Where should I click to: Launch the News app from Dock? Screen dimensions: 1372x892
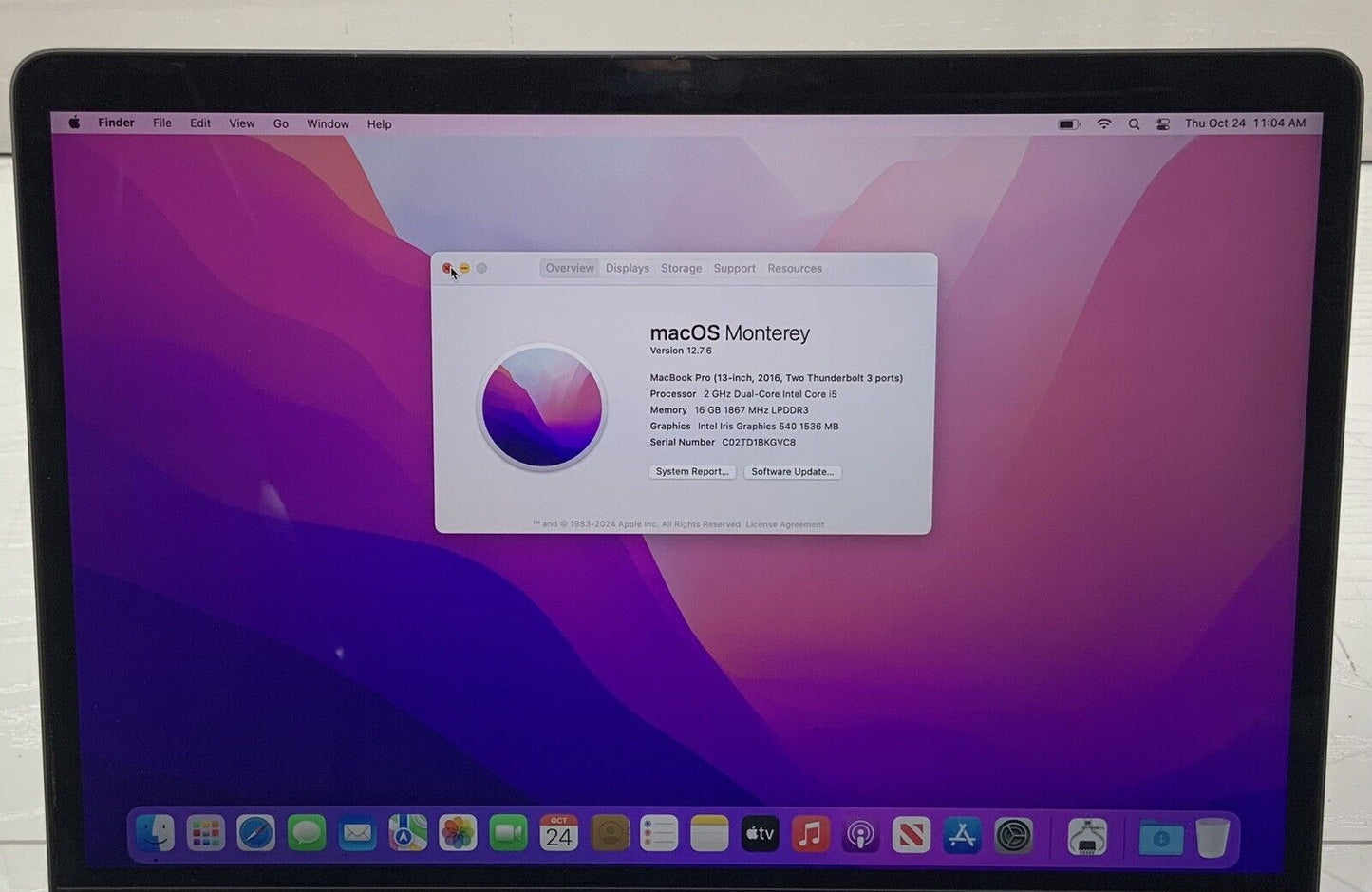coord(912,834)
